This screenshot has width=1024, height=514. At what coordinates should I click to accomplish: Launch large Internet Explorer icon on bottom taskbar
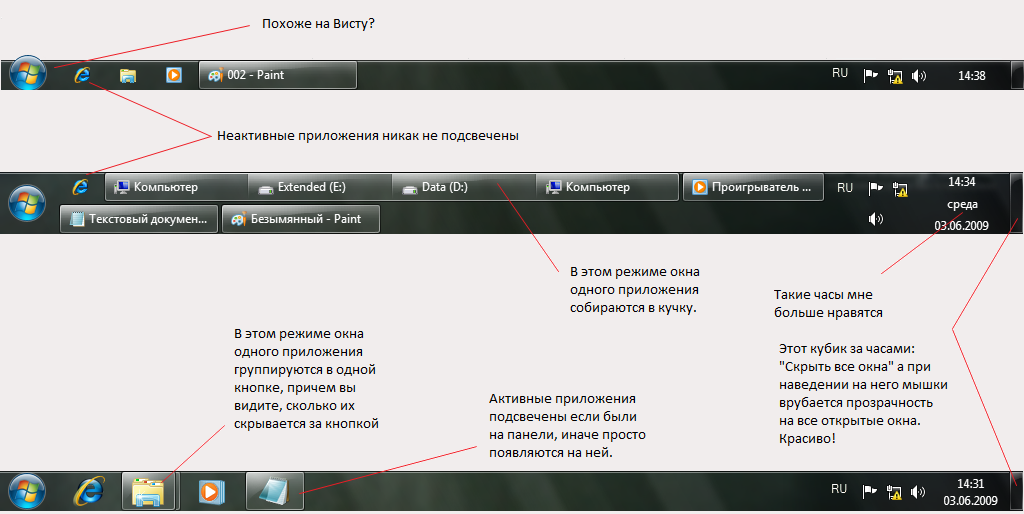[x=89, y=491]
